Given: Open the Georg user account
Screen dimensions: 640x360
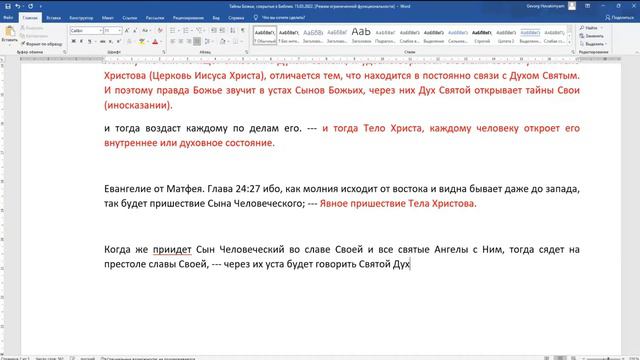Looking at the screenshot, I should 551,6.
